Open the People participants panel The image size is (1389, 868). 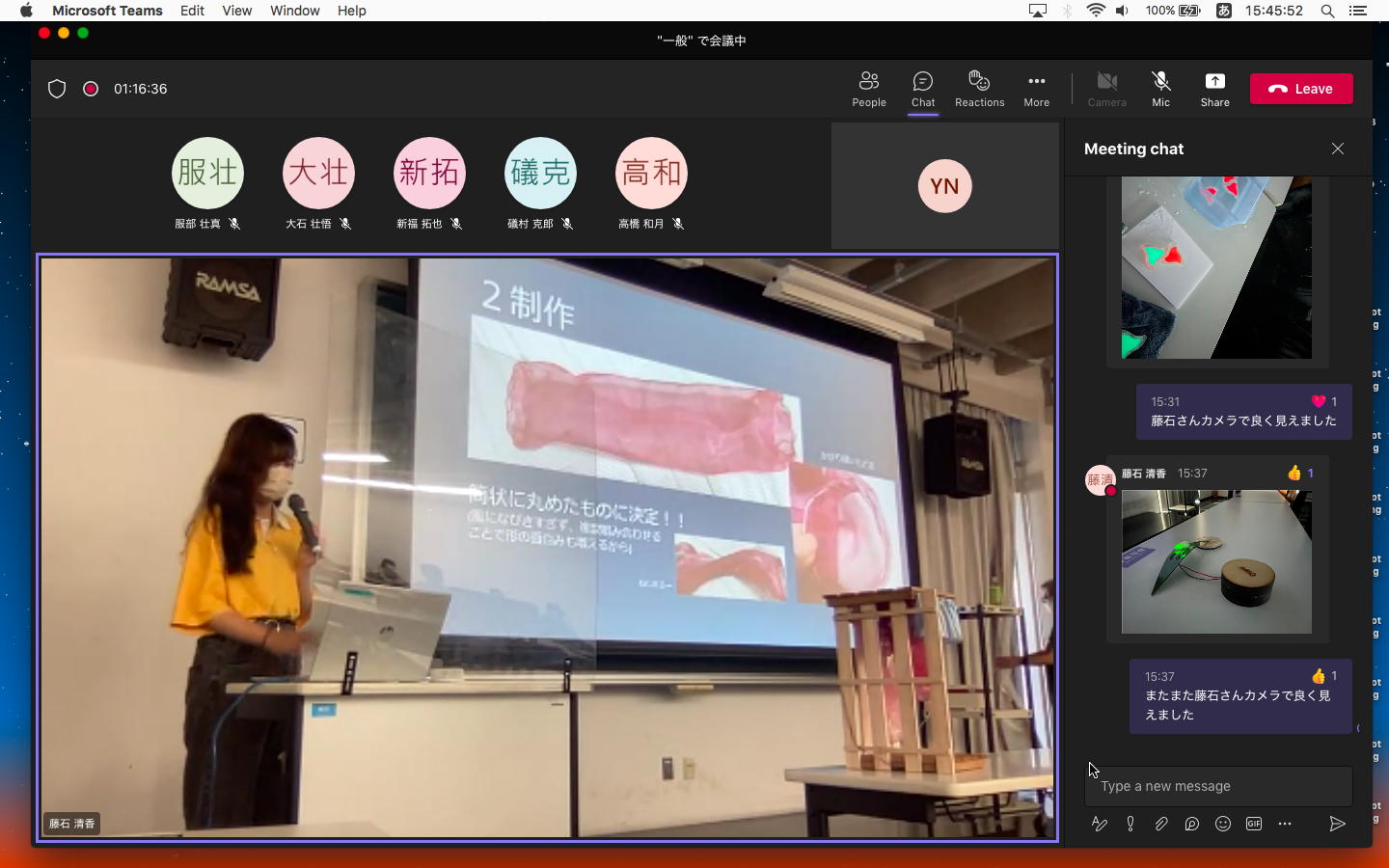pos(868,89)
